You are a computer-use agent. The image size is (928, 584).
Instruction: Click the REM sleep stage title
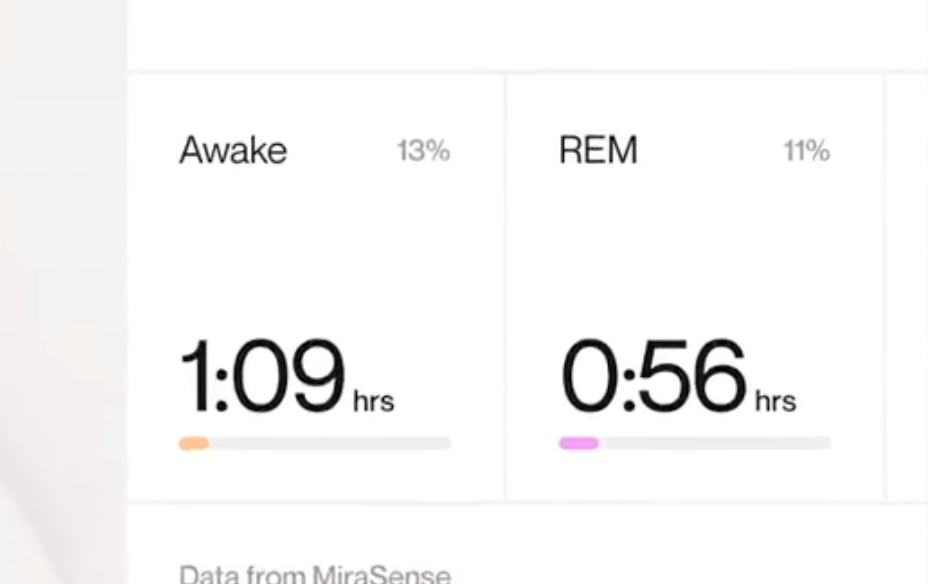pos(598,151)
